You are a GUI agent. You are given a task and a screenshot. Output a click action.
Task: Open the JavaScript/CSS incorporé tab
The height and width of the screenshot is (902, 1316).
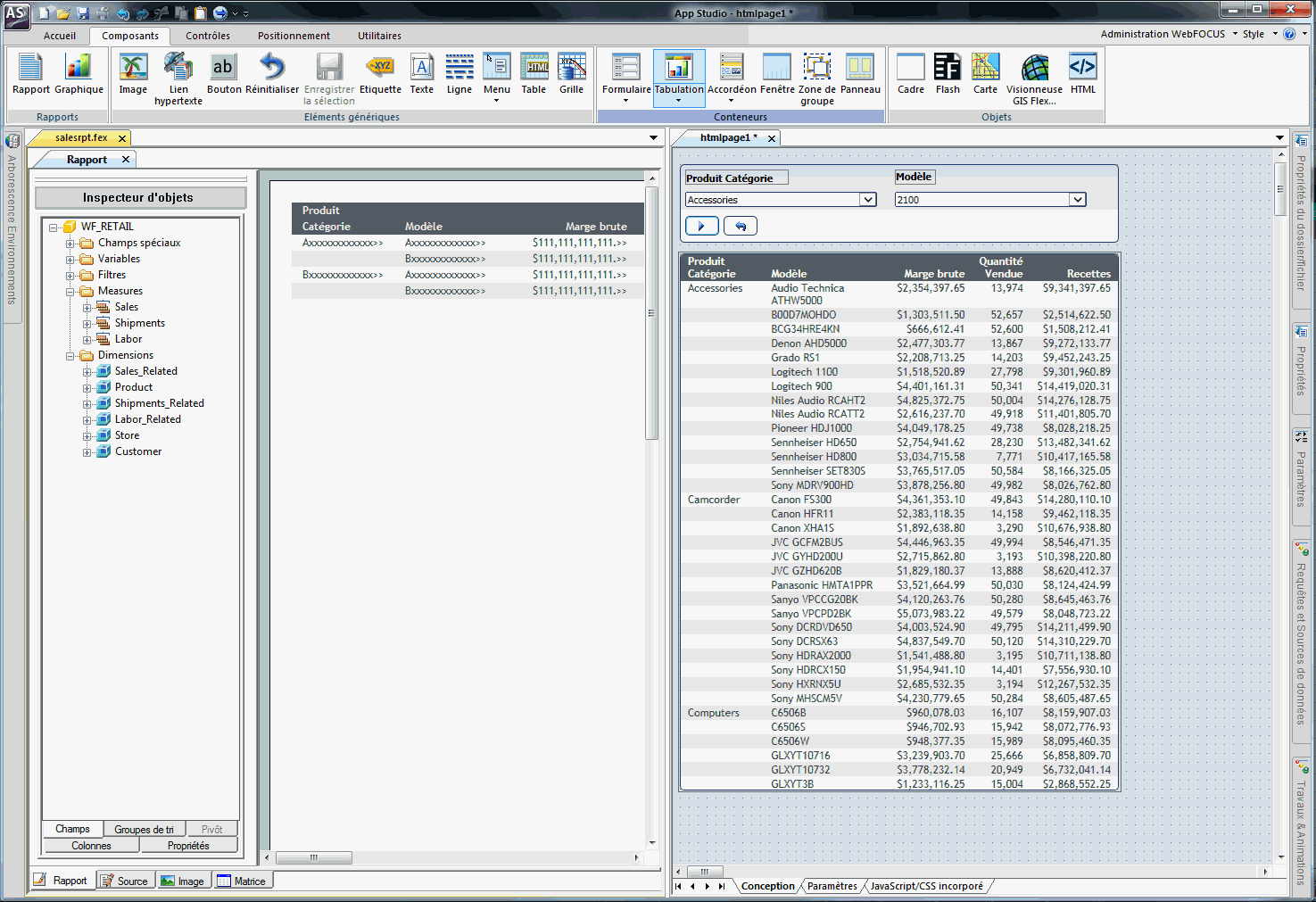(x=926, y=886)
